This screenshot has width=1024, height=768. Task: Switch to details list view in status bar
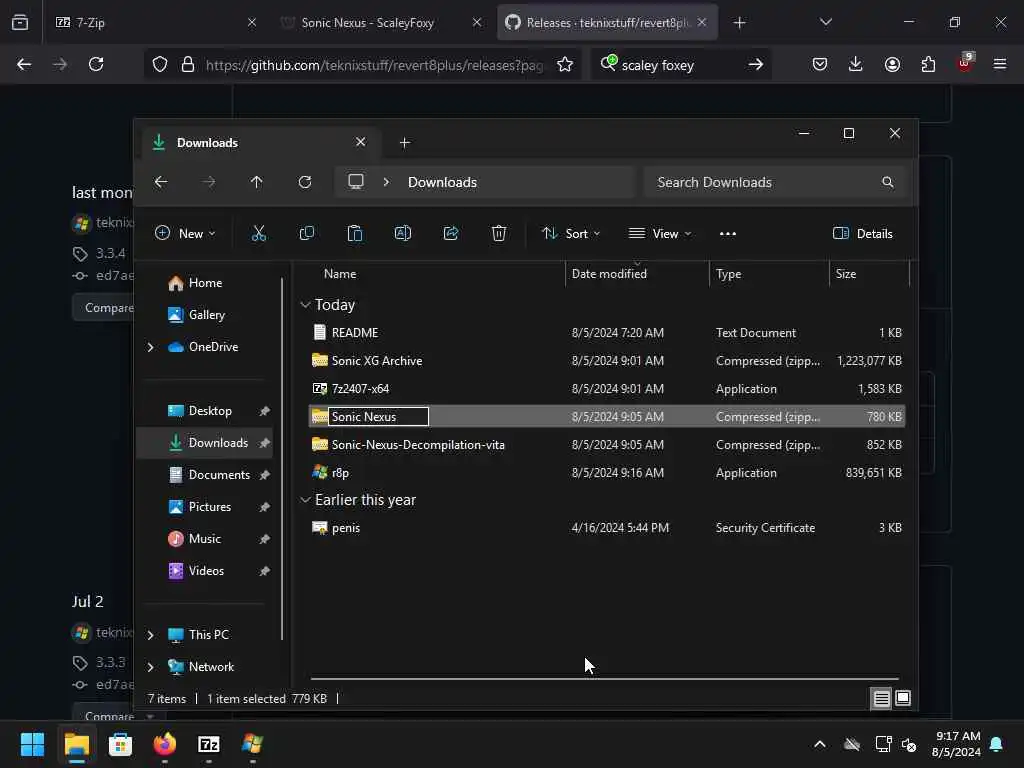pyautogui.click(x=881, y=699)
